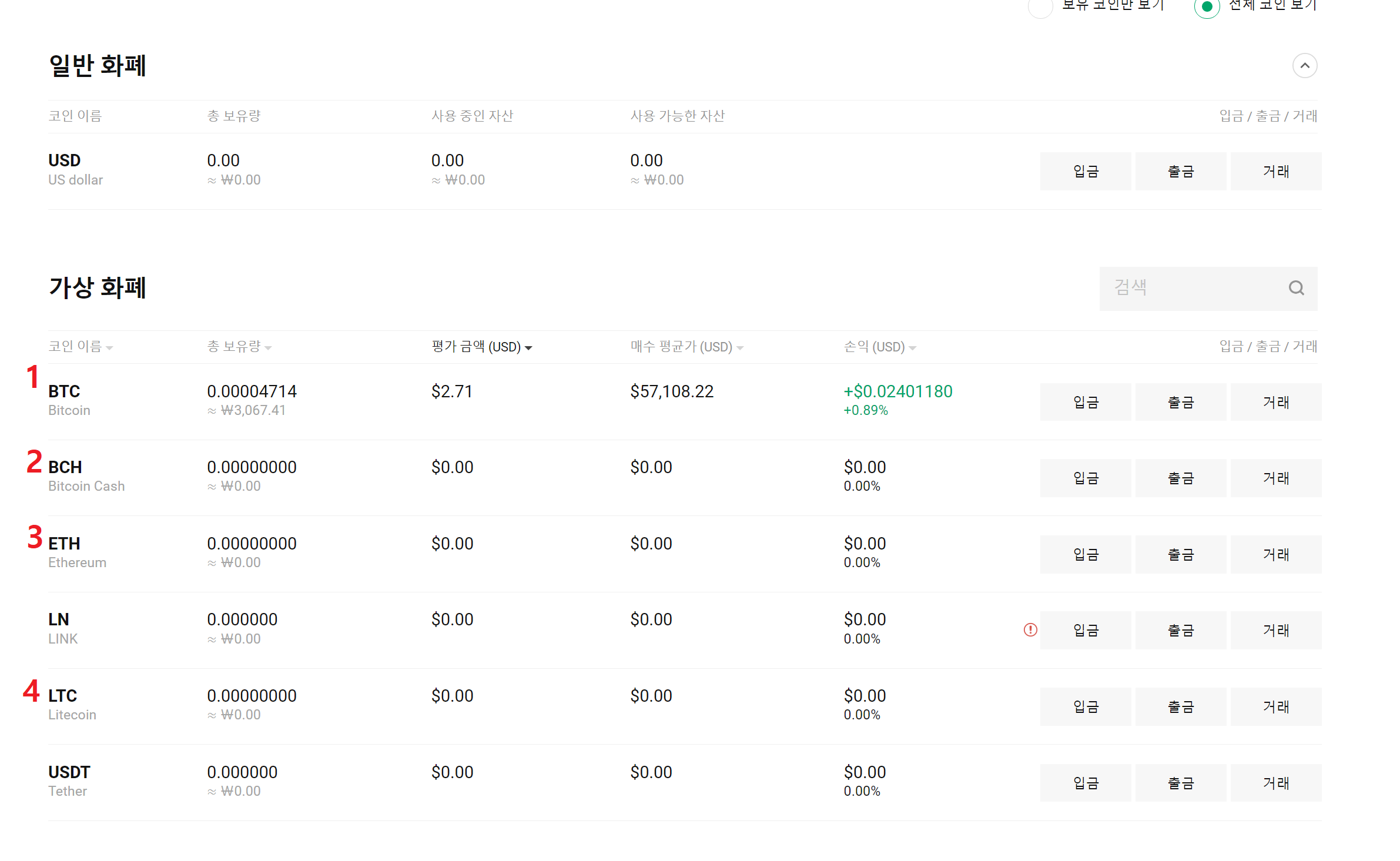Click LINK red warning icon

coord(1030,630)
